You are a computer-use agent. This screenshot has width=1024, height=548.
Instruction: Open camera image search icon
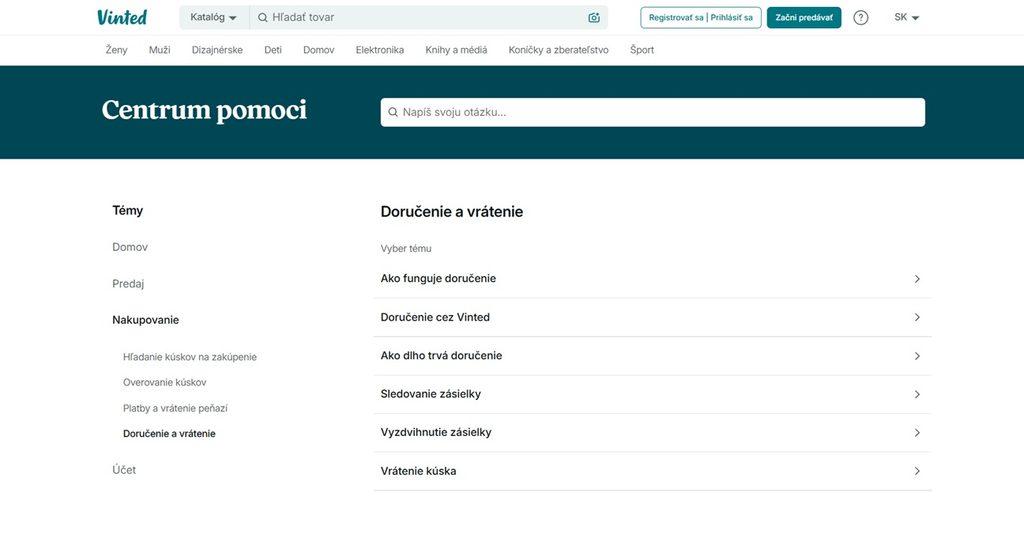pos(594,18)
